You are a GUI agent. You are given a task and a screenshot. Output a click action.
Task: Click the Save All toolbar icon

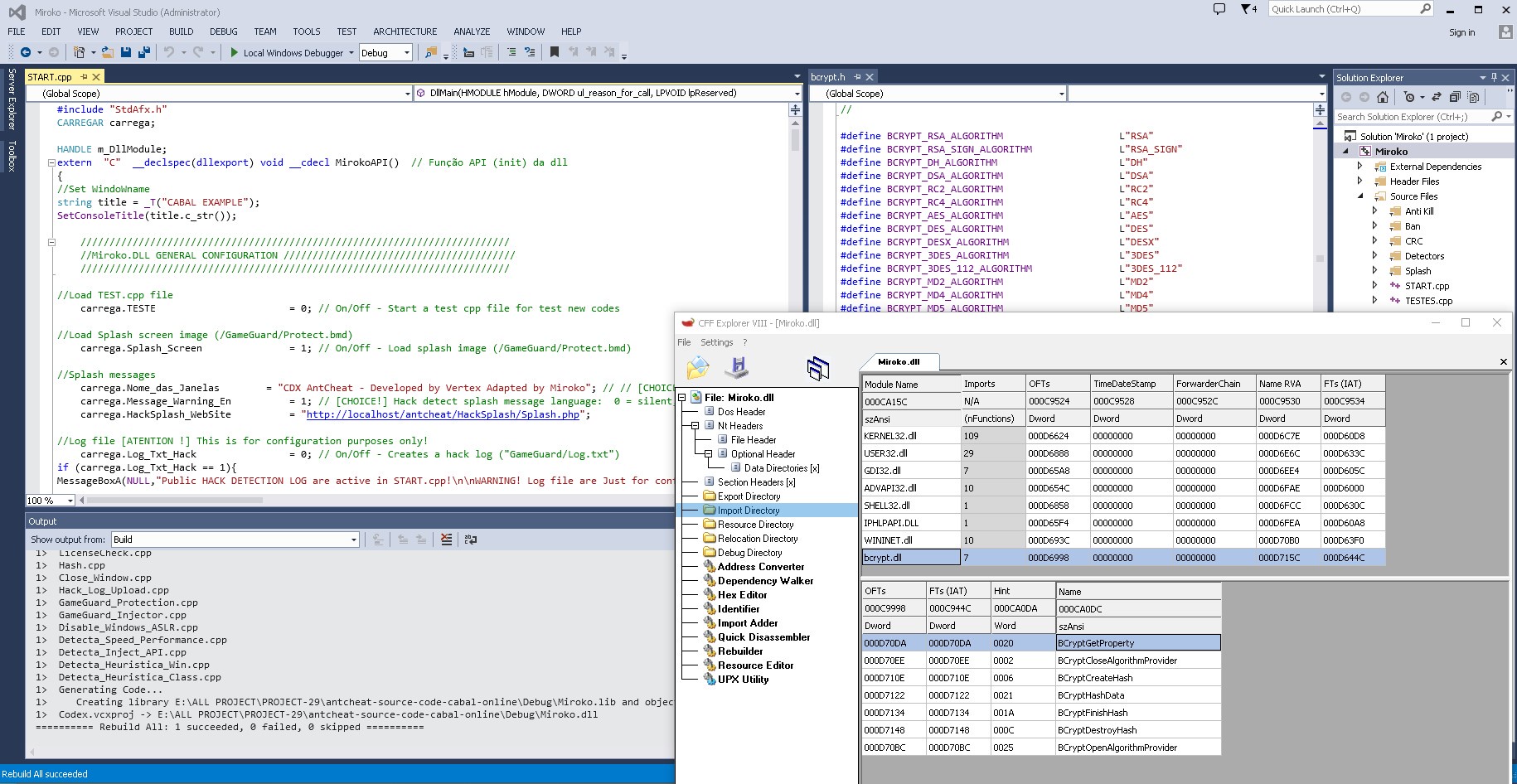[143, 52]
